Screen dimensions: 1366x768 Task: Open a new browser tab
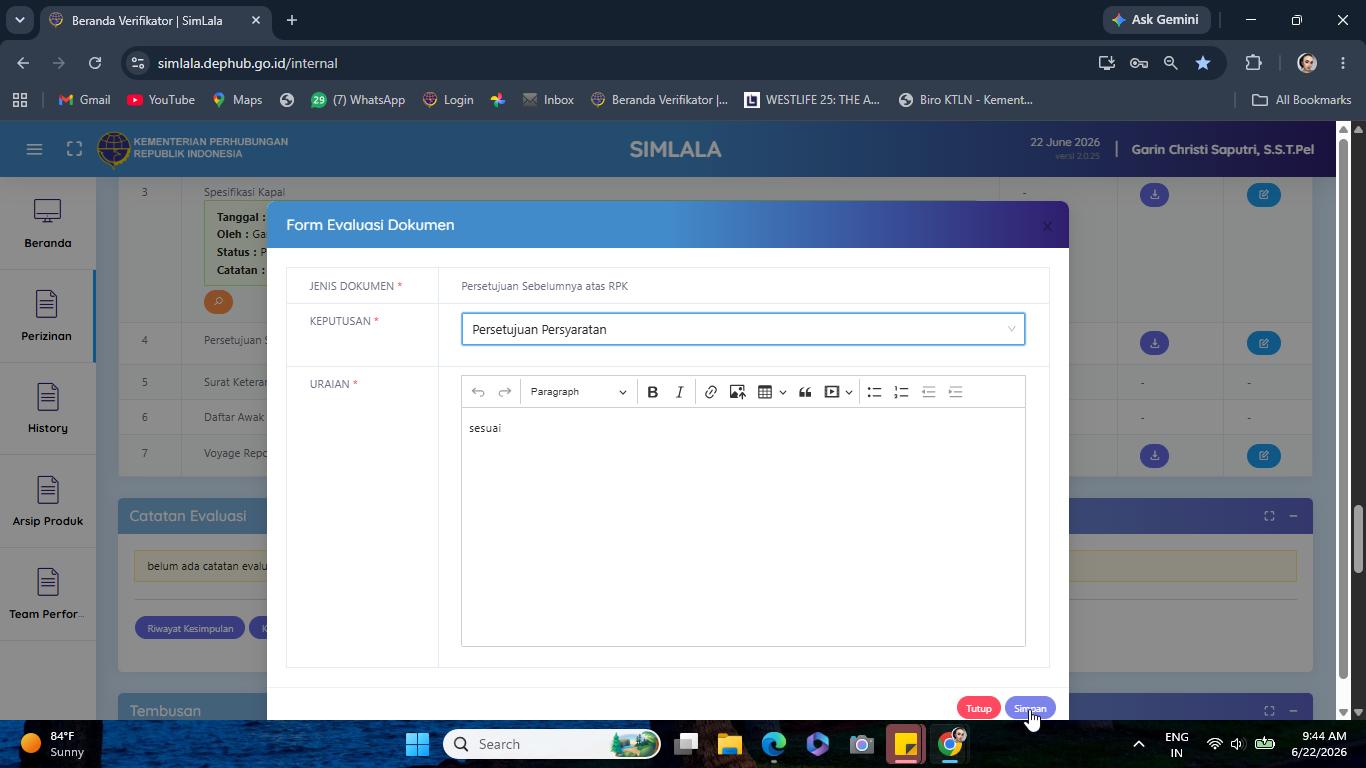[291, 20]
